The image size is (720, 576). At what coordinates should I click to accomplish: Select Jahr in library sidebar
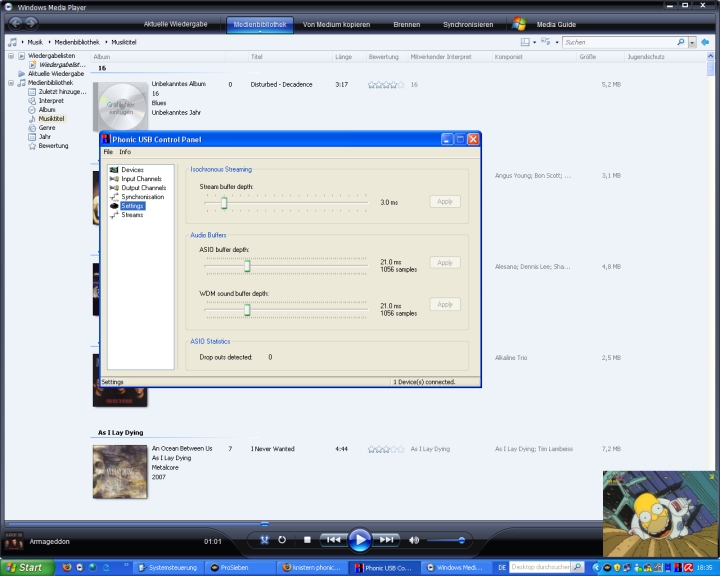pos(45,136)
